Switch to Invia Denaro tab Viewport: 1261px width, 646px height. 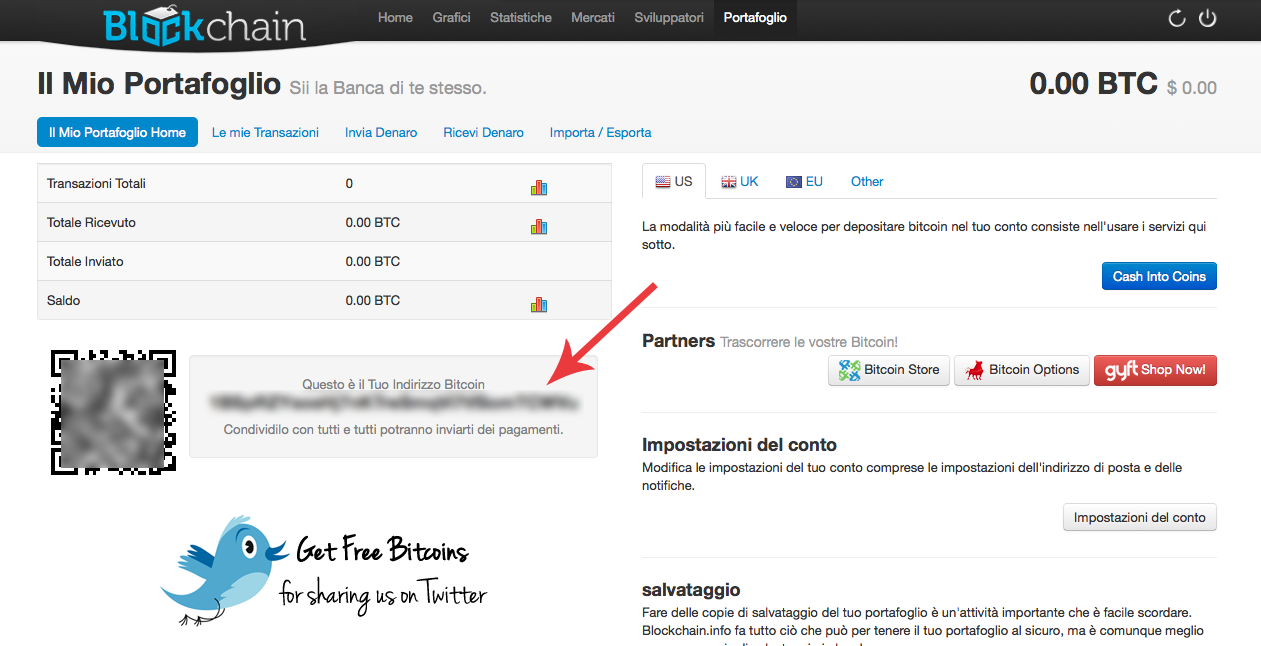(x=381, y=132)
